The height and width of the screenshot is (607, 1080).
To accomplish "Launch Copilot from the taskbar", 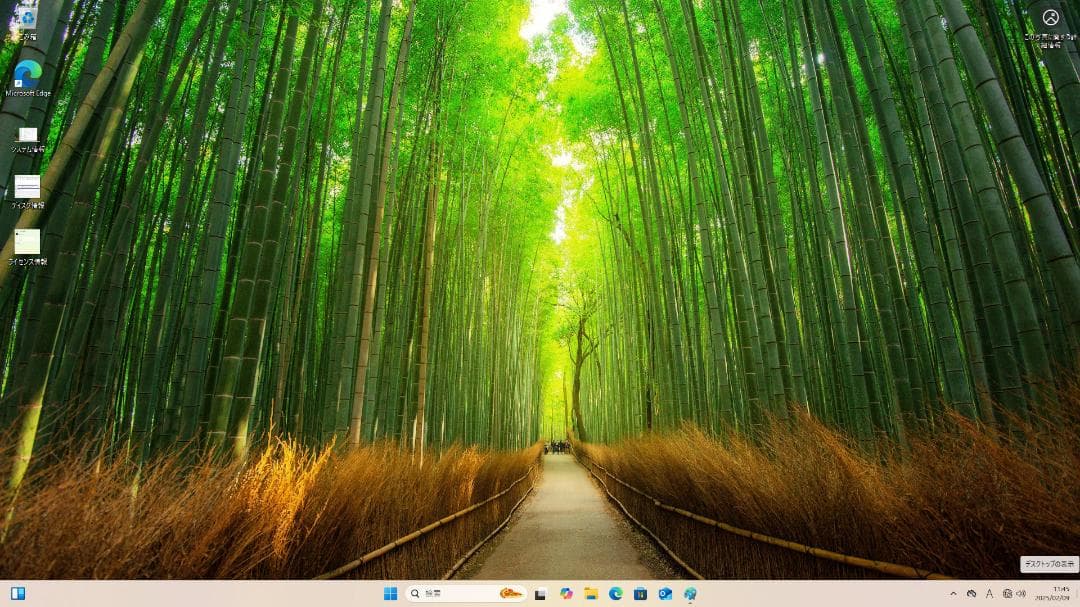I will tap(565, 593).
